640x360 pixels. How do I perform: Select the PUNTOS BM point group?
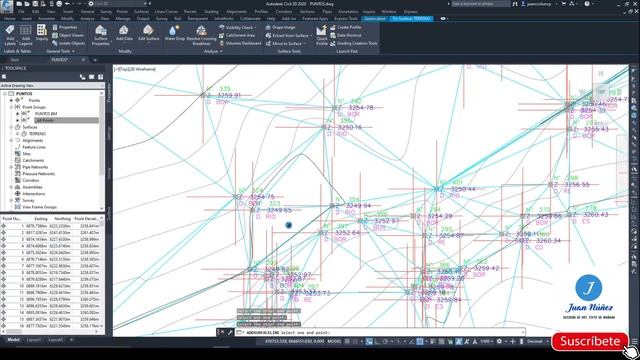click(46, 114)
